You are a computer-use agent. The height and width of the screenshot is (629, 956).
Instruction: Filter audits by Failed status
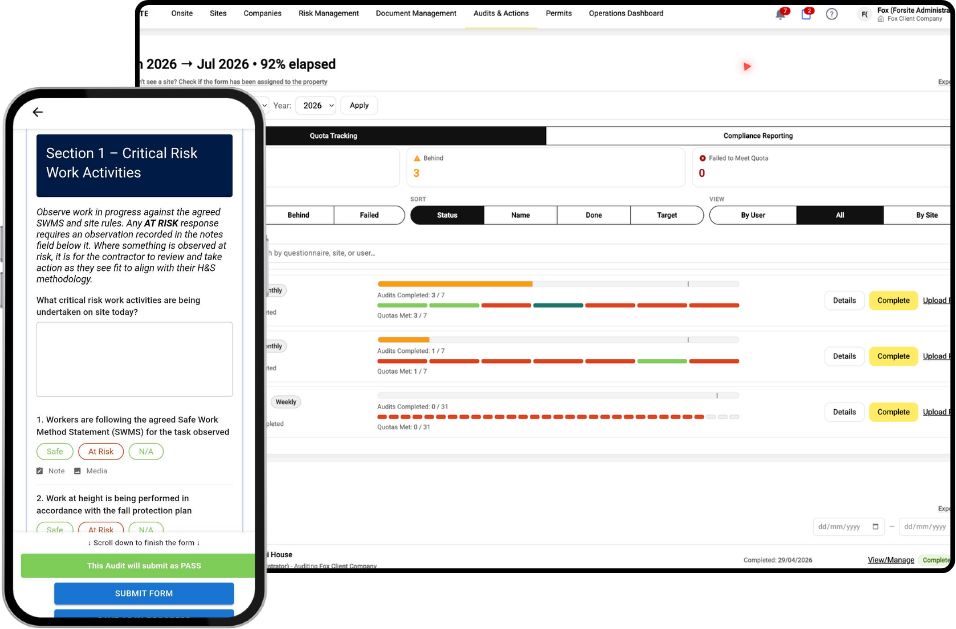click(369, 215)
